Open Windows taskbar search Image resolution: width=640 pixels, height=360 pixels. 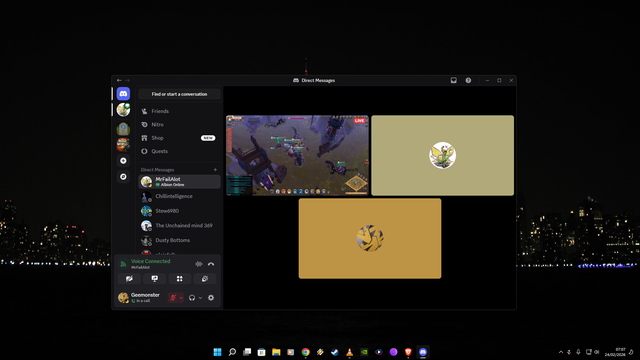[x=232, y=352]
